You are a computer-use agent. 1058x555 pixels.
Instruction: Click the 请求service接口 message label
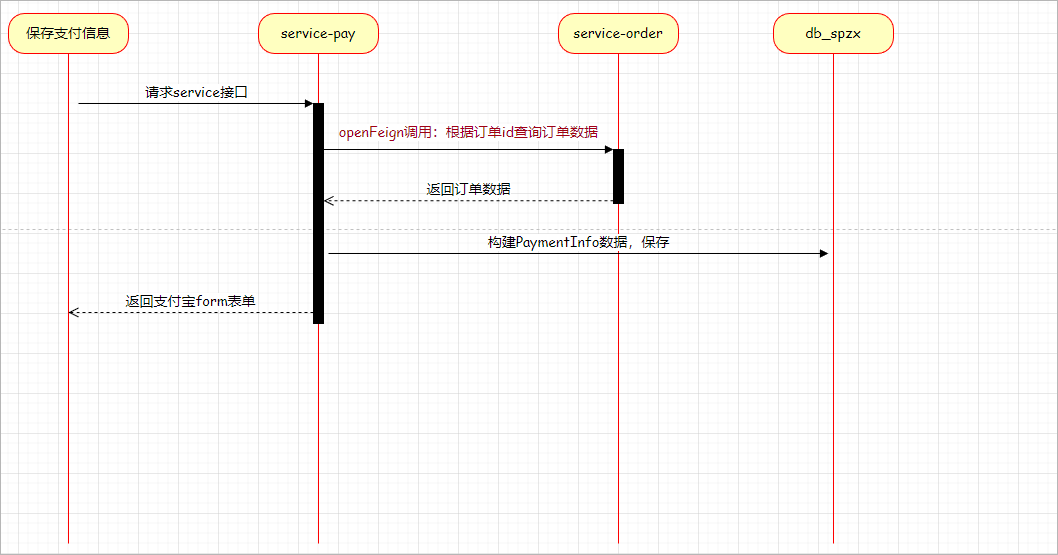[x=196, y=92]
